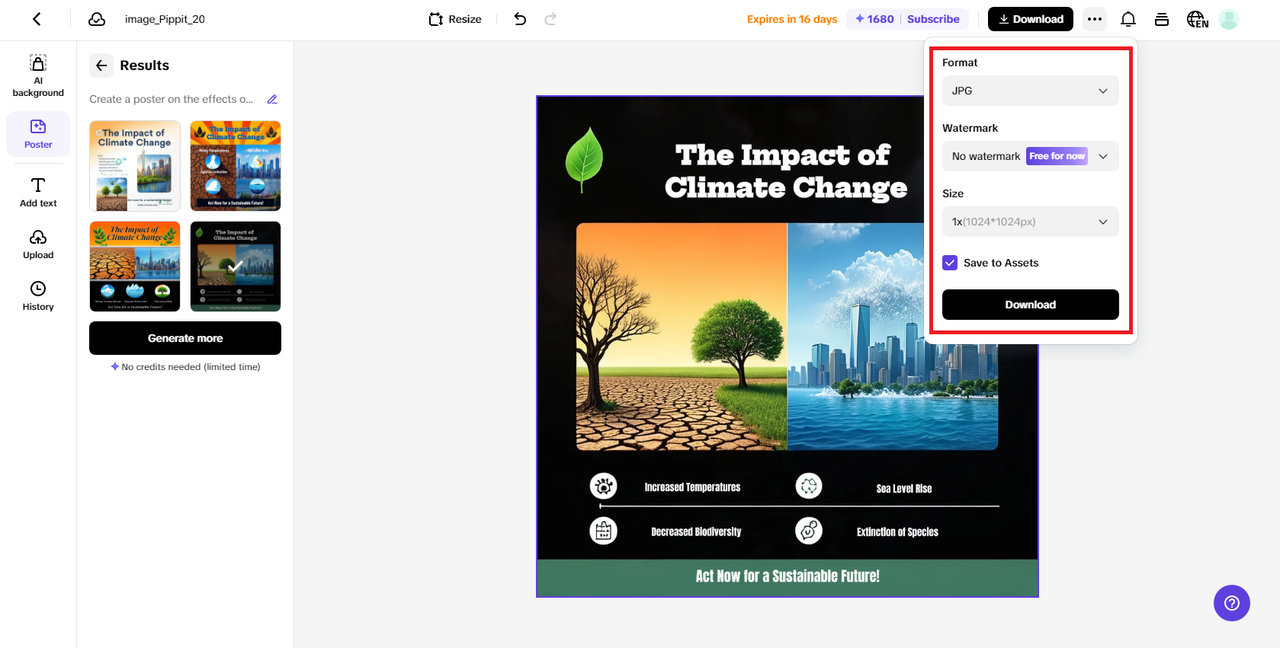Click the Subscribe link in header
Viewport: 1280px width, 648px height.
933,19
